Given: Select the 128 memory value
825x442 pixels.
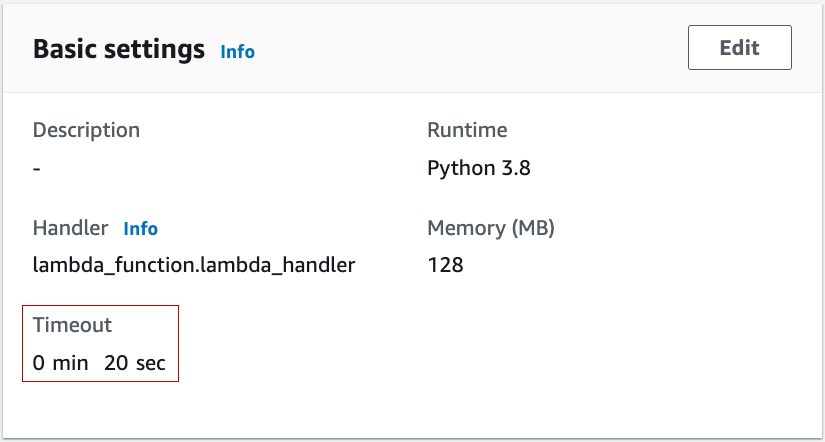Looking at the screenshot, I should (x=445, y=265).
